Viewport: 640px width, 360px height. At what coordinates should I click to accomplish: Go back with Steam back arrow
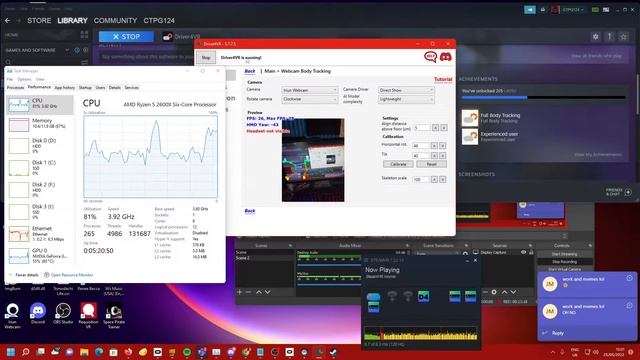point(8,20)
